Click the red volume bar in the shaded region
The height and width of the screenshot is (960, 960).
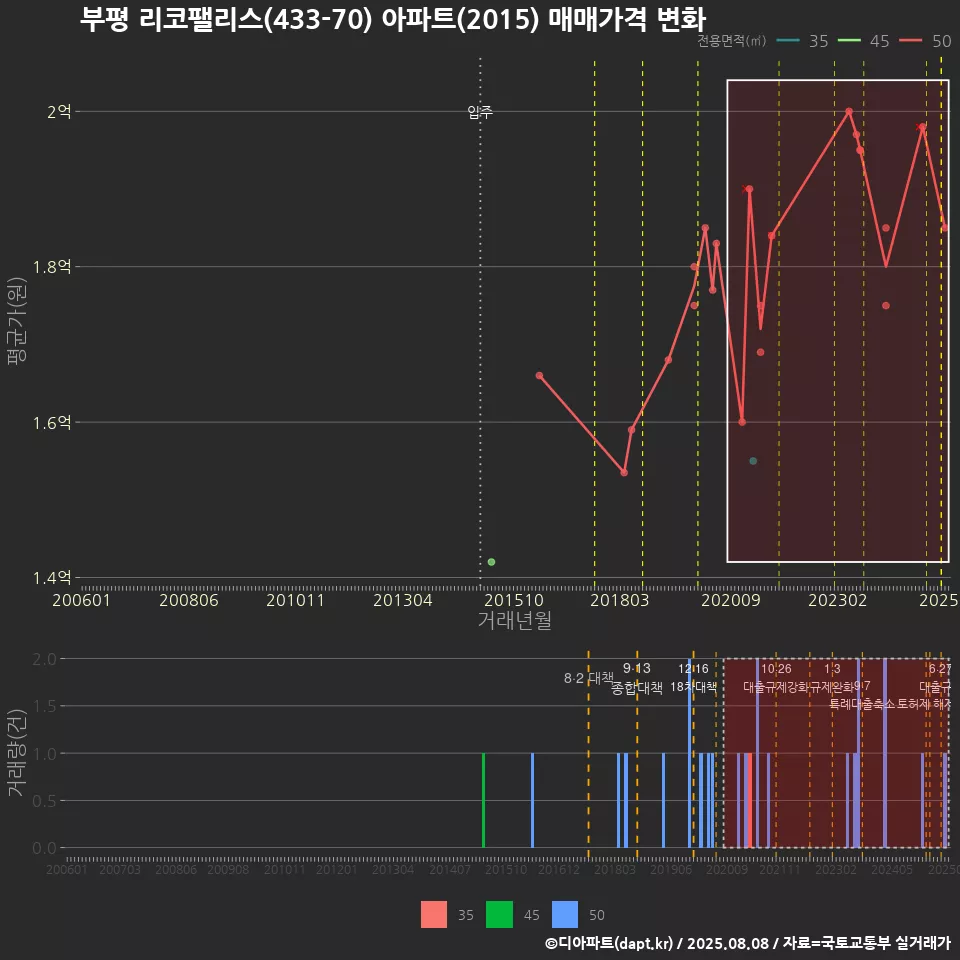pyautogui.click(x=749, y=800)
